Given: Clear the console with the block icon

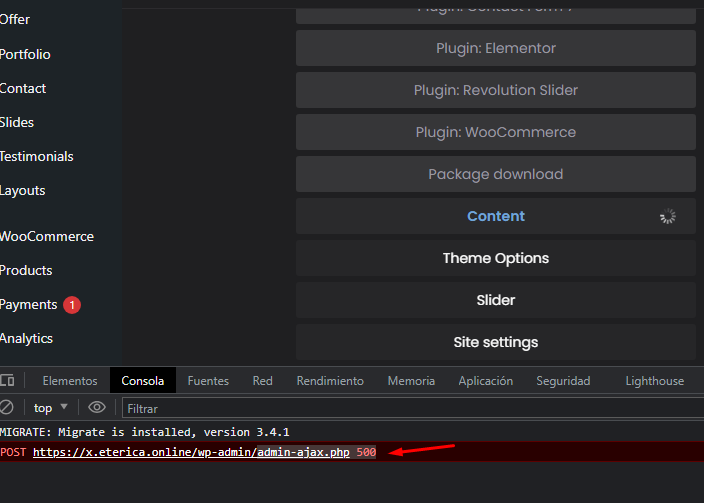Looking at the screenshot, I should click(6, 407).
